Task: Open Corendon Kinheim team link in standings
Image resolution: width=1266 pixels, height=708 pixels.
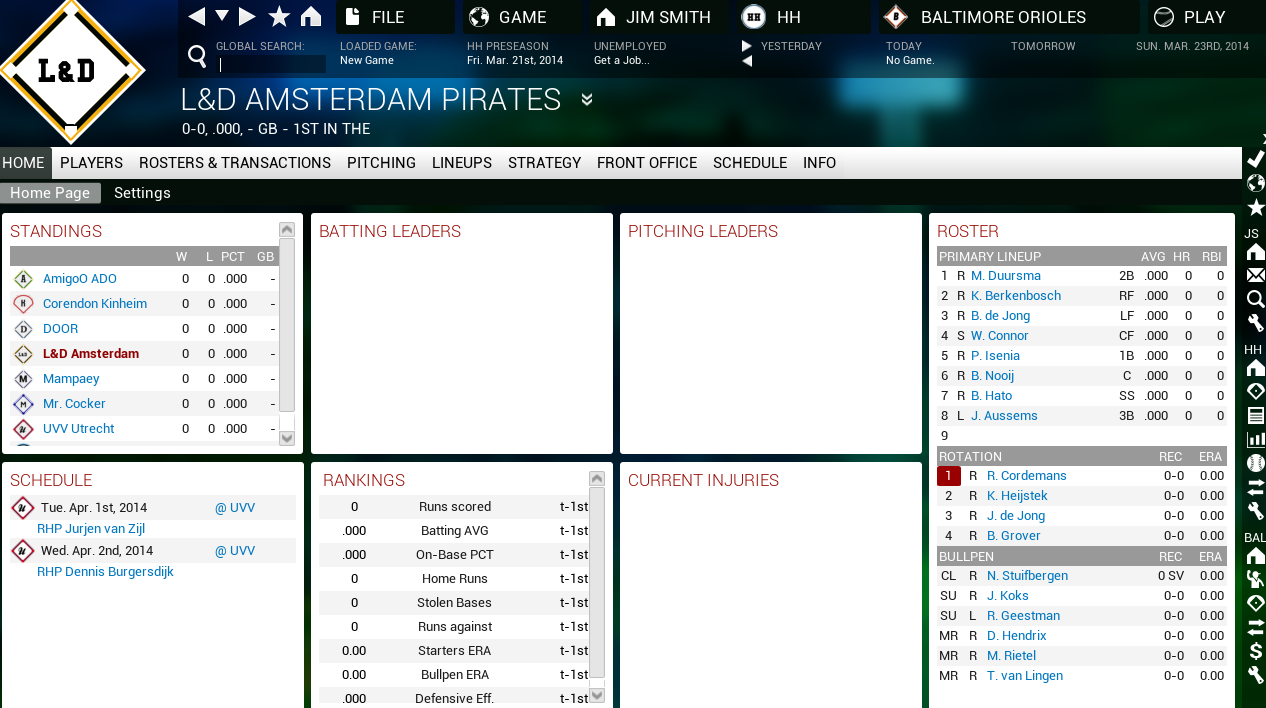Action: coord(95,304)
